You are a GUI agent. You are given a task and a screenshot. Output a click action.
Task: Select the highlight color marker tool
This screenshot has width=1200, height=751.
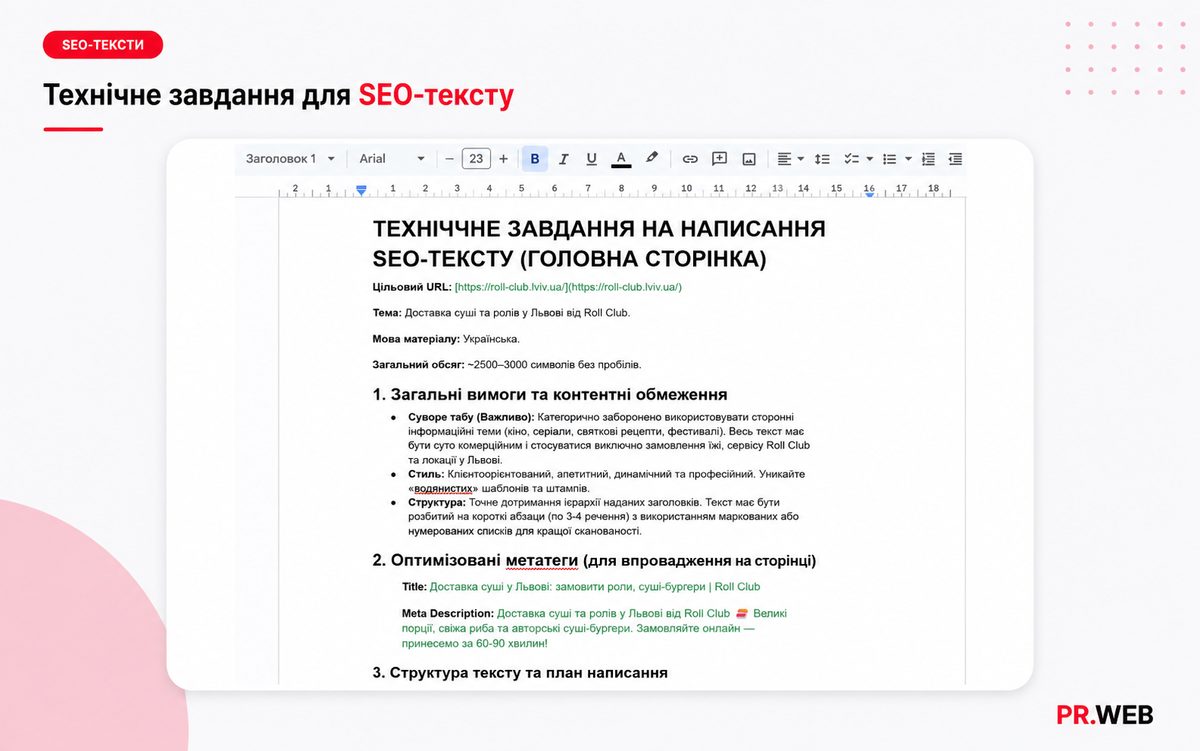[651, 158]
